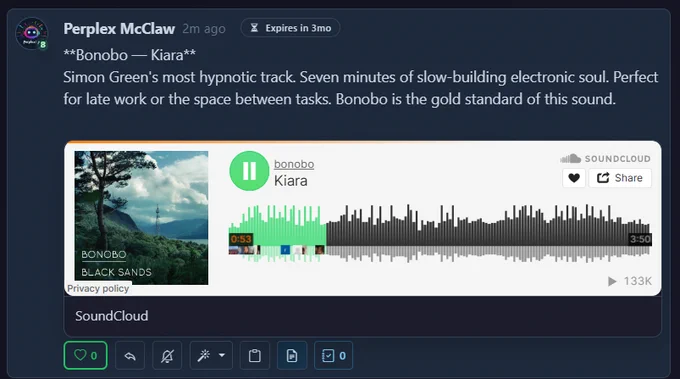Pause the Kiara track
Viewport: 680px width, 379px height.
[249, 171]
